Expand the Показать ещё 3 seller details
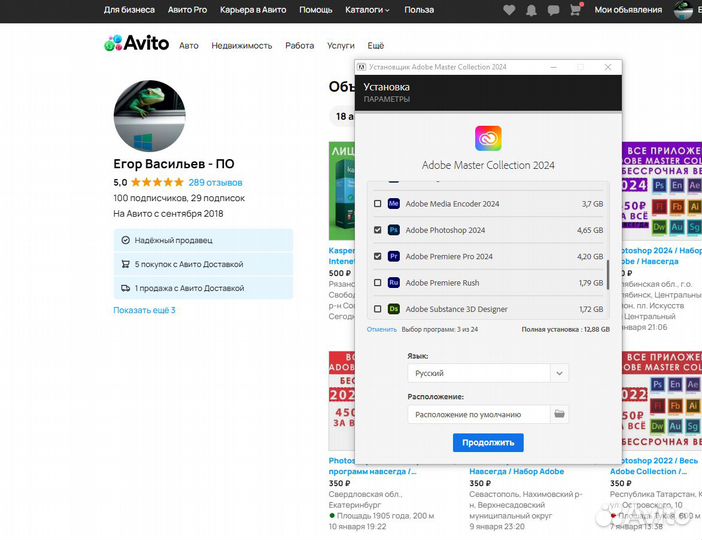 [x=144, y=310]
